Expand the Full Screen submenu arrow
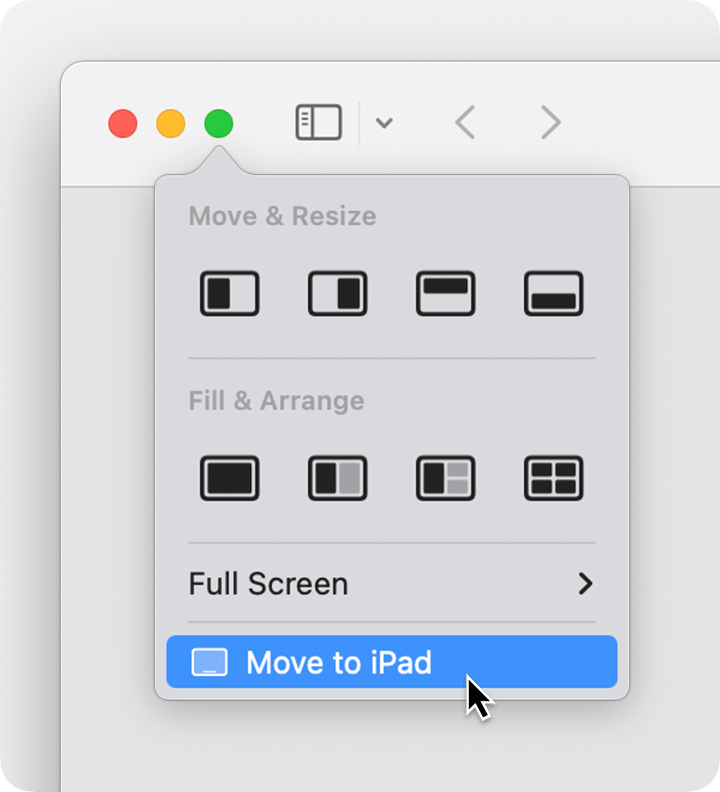Image resolution: width=720 pixels, height=792 pixels. tap(586, 584)
